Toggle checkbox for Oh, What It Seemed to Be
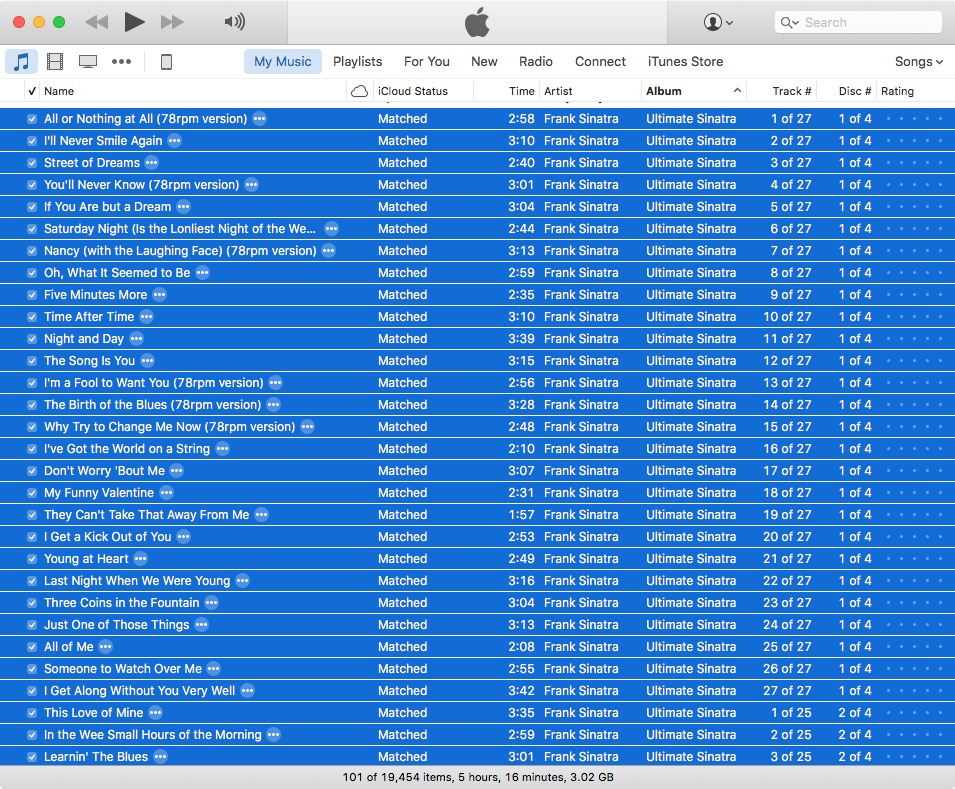This screenshot has height=789, width=955. point(32,273)
